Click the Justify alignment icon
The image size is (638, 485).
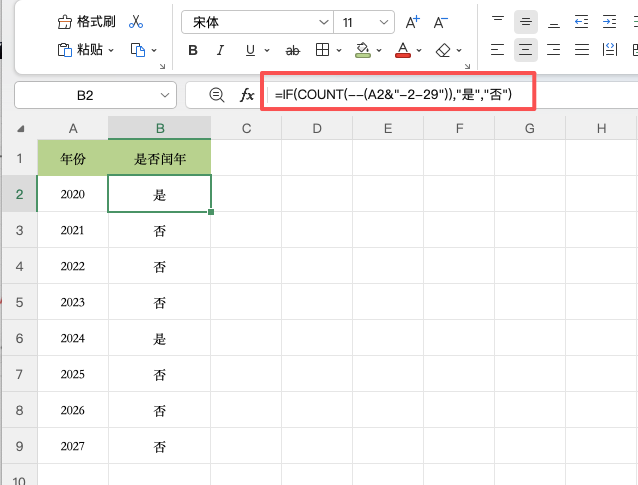click(582, 50)
